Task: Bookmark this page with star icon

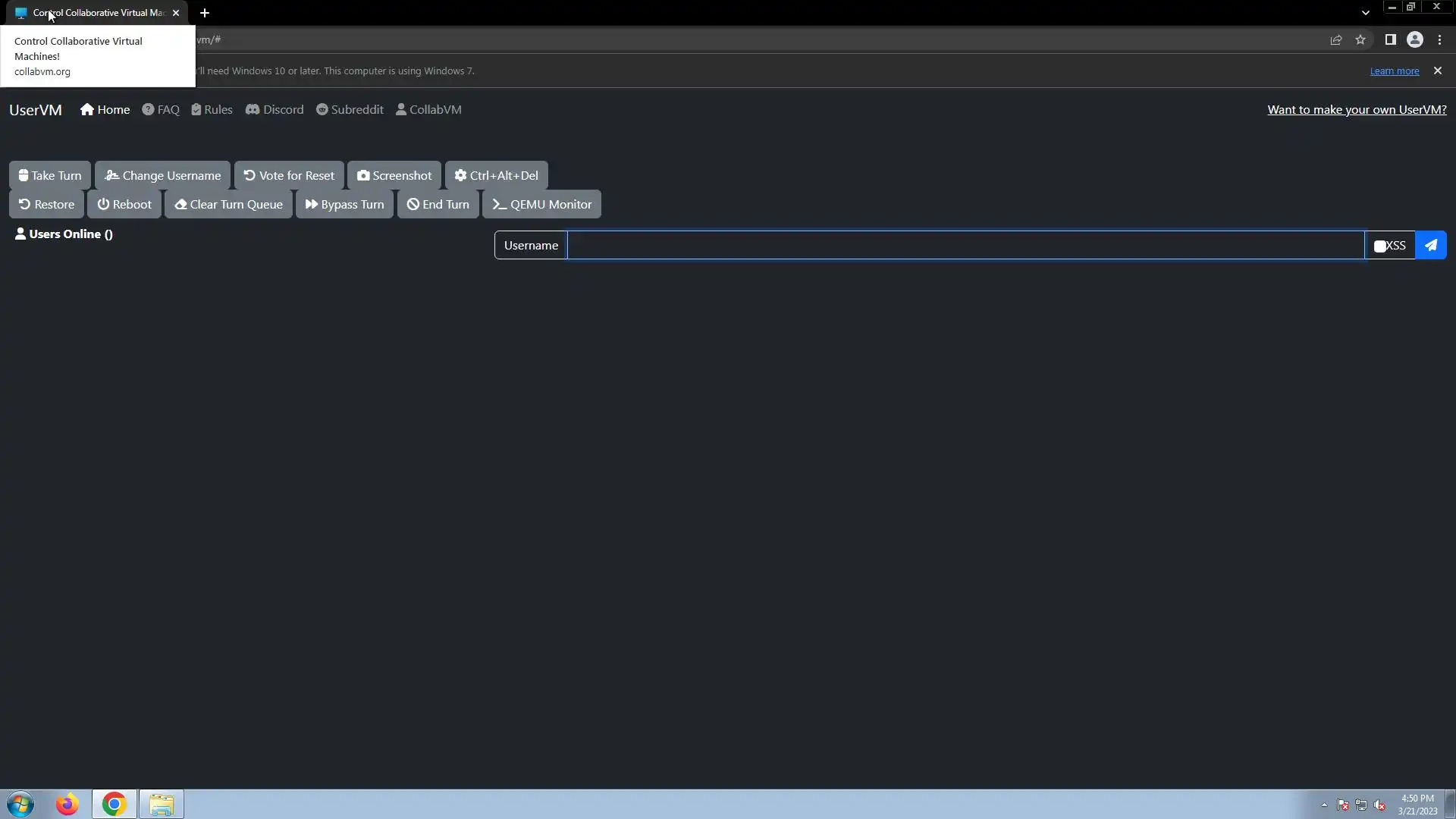Action: [1360, 39]
